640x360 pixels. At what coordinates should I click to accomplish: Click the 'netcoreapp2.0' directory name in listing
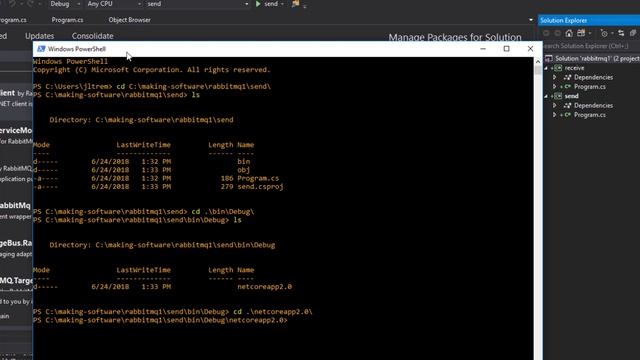click(x=264, y=287)
